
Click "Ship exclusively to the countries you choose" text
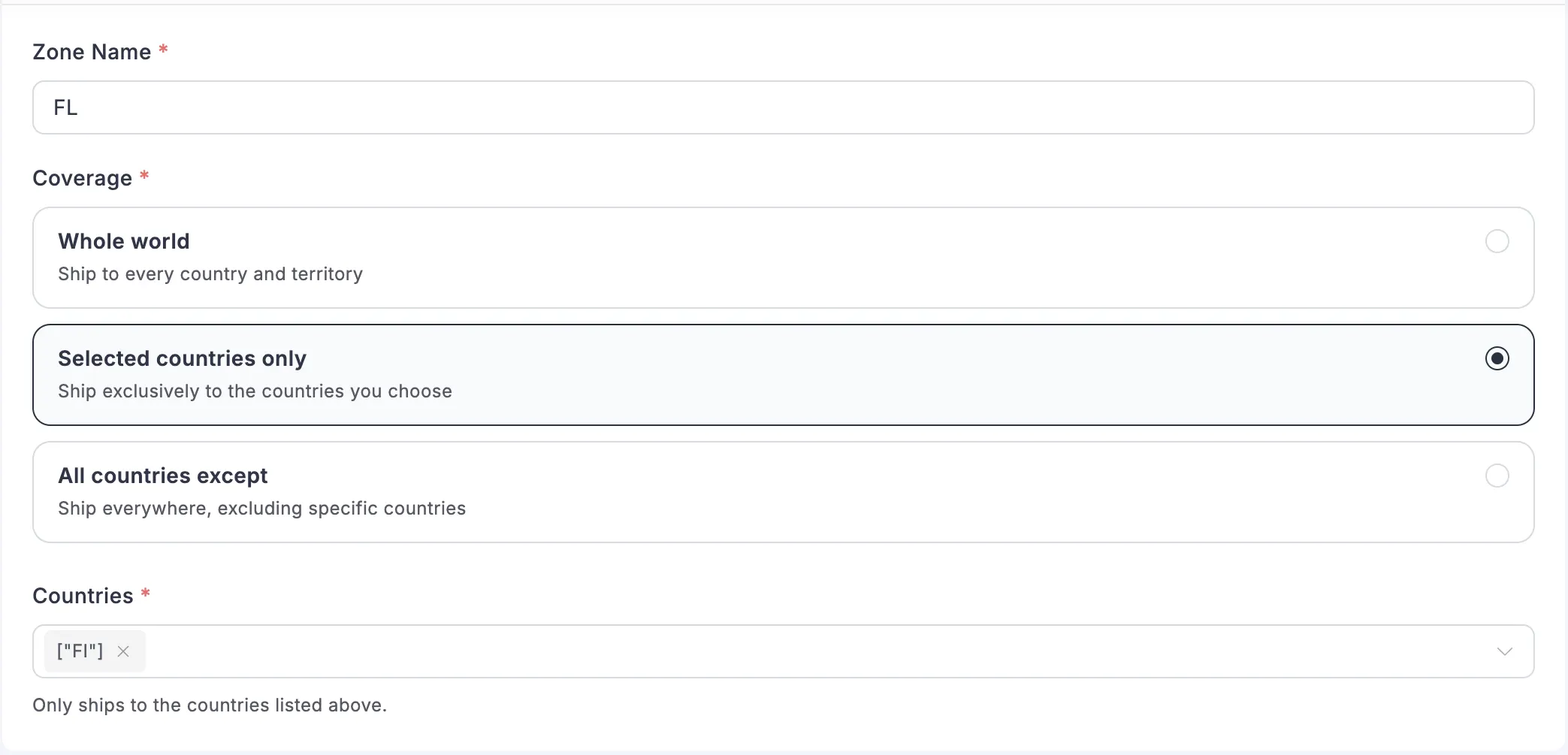pos(255,391)
